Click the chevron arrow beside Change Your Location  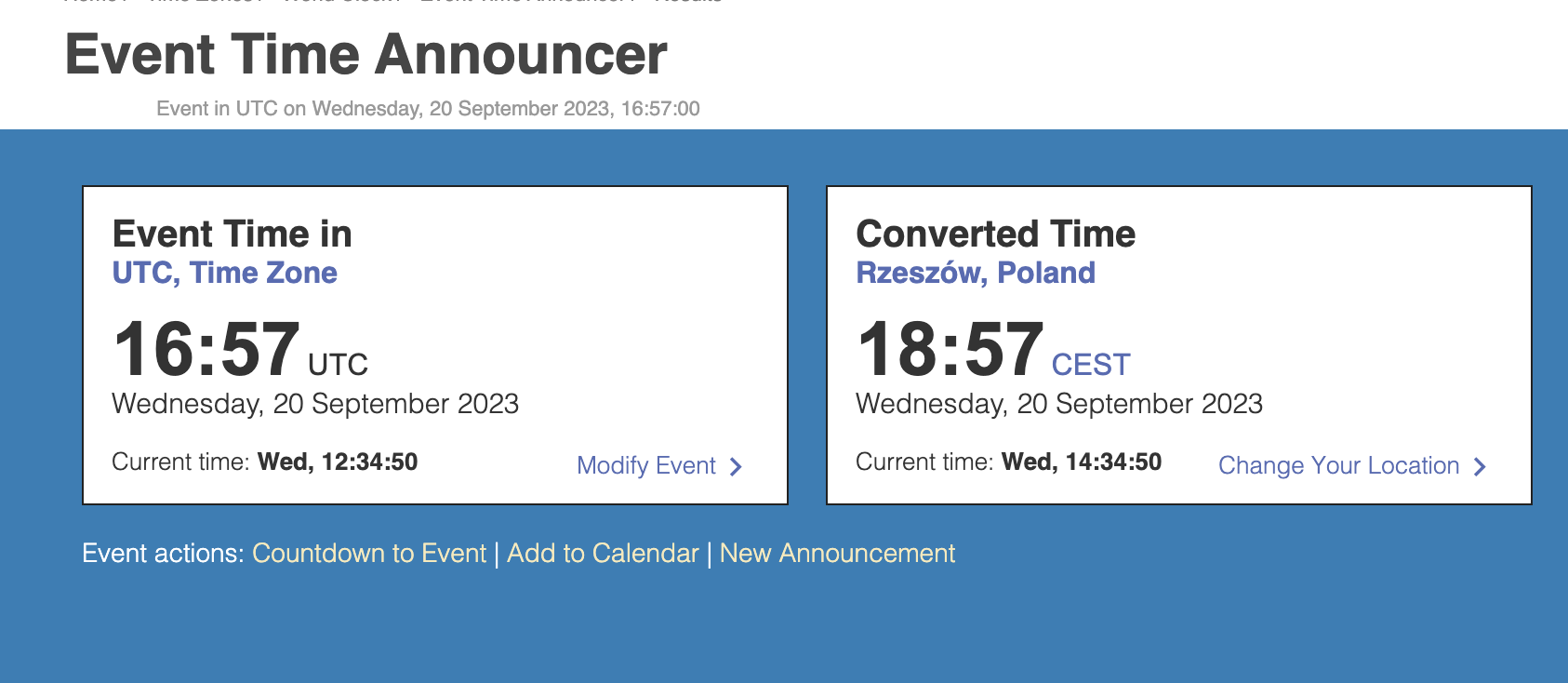pyautogui.click(x=1480, y=466)
